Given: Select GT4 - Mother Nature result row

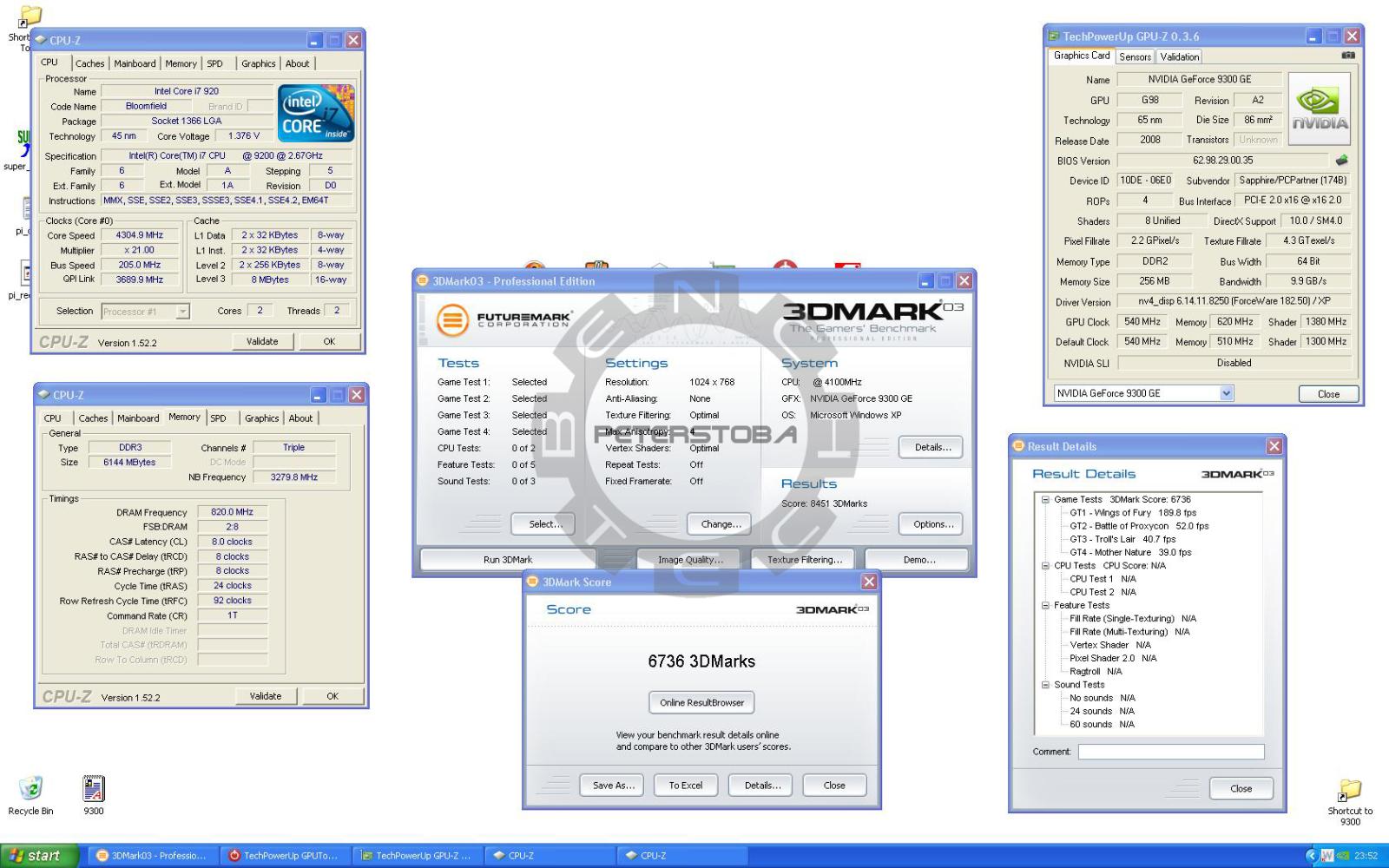Looking at the screenshot, I should pos(1130,553).
